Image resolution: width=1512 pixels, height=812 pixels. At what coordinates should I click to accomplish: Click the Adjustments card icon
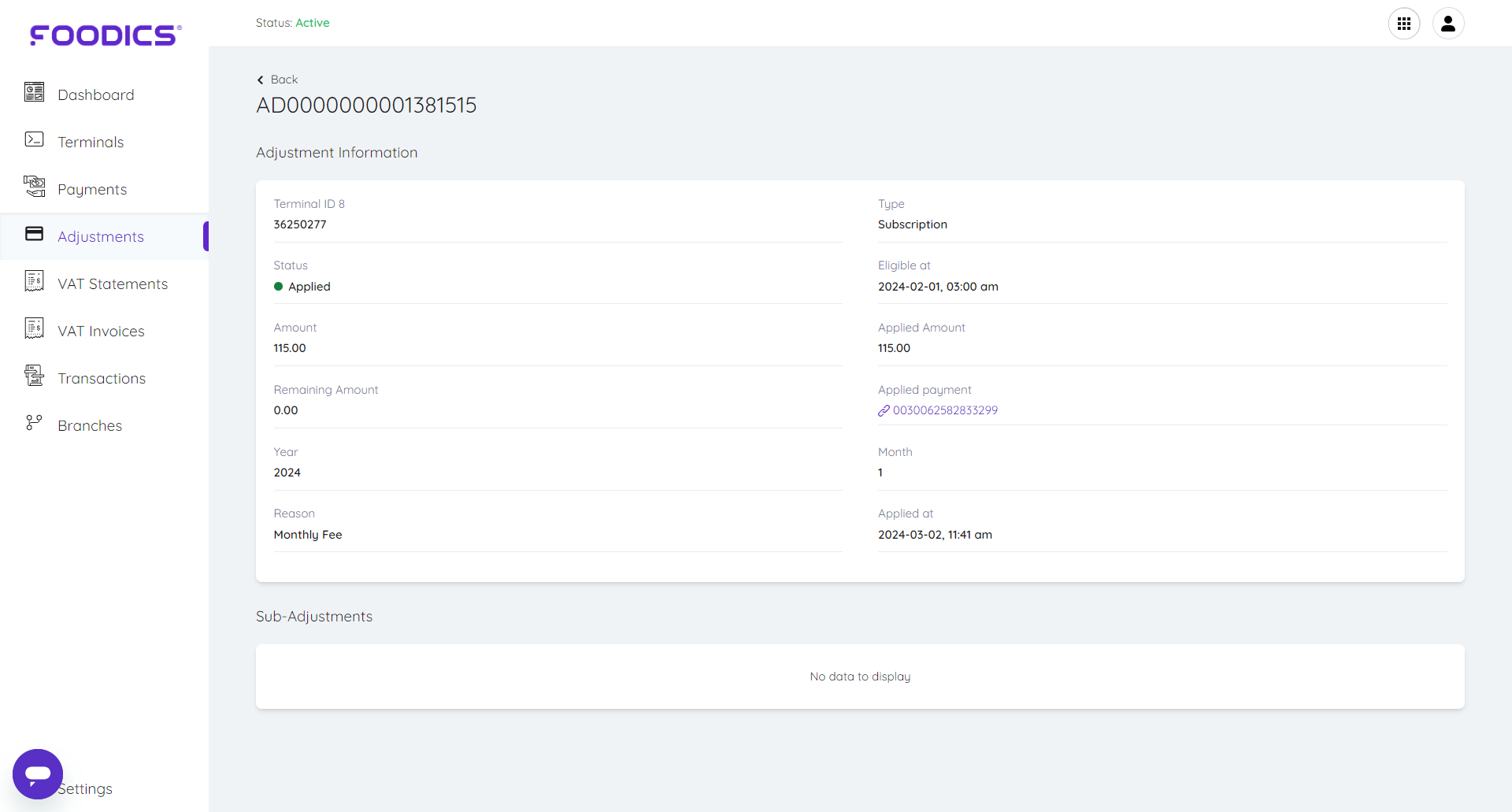(34, 234)
